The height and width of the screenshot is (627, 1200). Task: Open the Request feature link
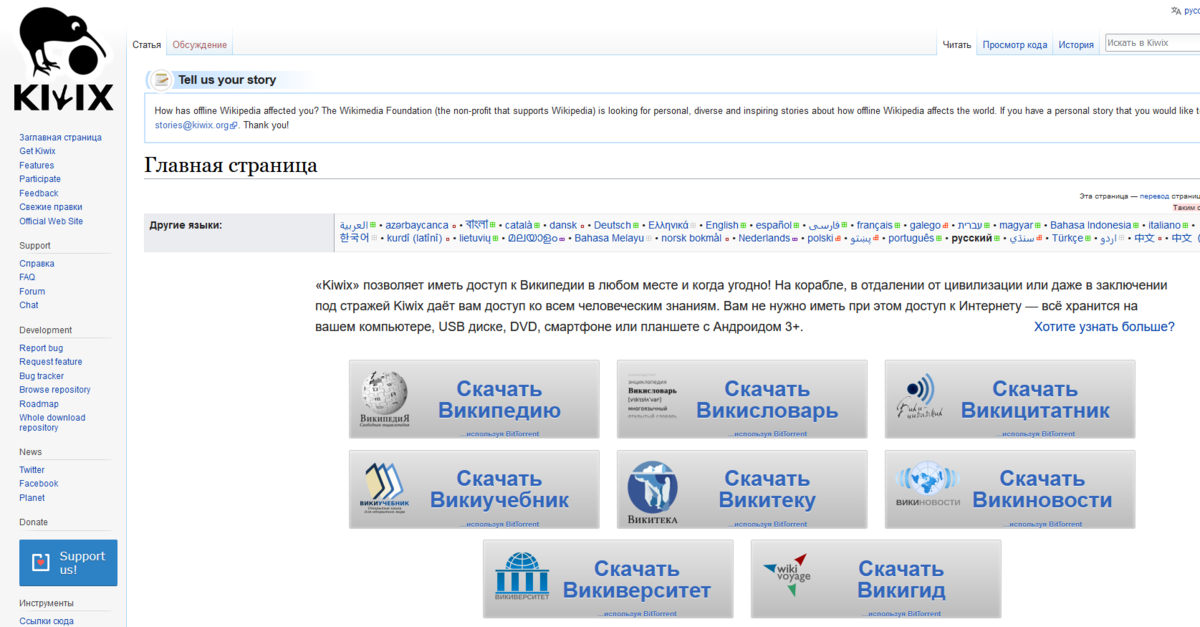(51, 362)
